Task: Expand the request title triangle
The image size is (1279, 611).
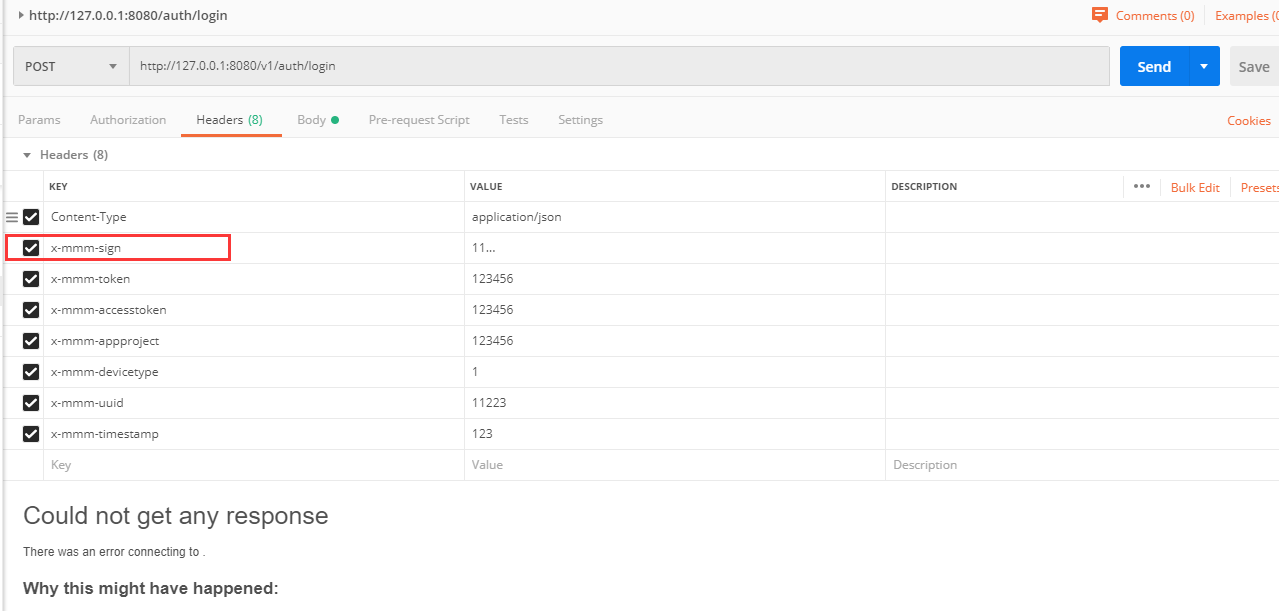Action: [x=21, y=15]
